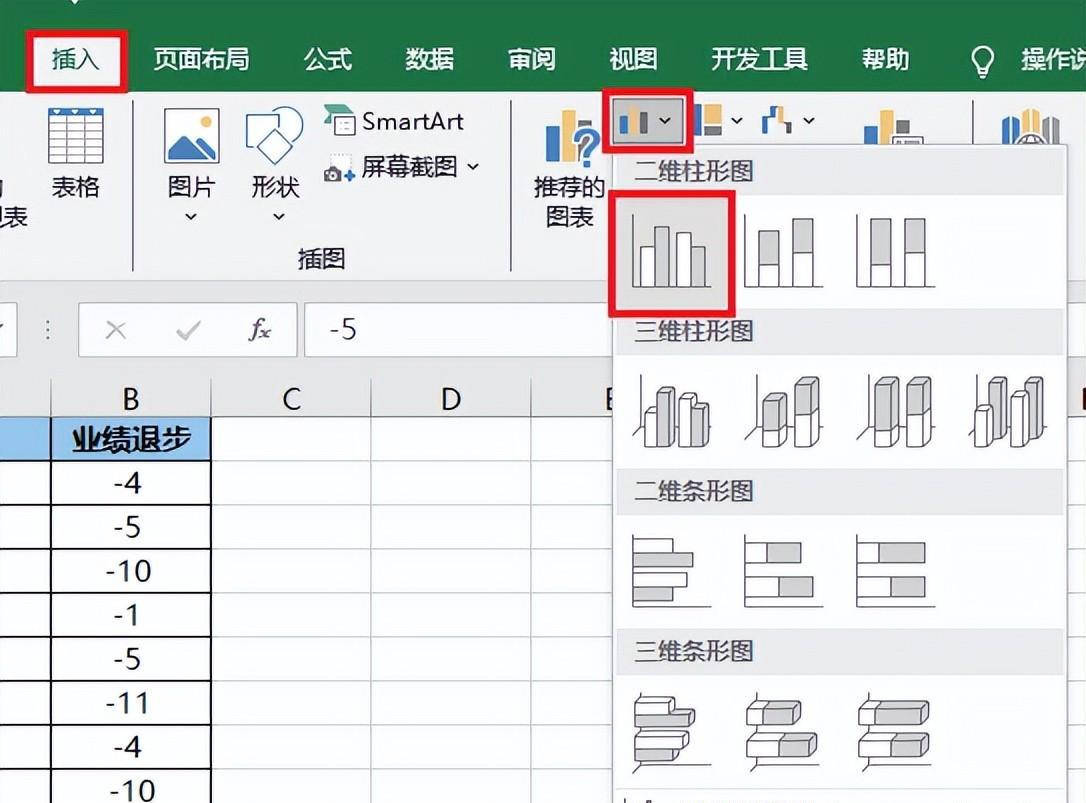Screen dimensions: 1086x803
Task: Click the 业绩退步 header cell
Action: point(131,439)
